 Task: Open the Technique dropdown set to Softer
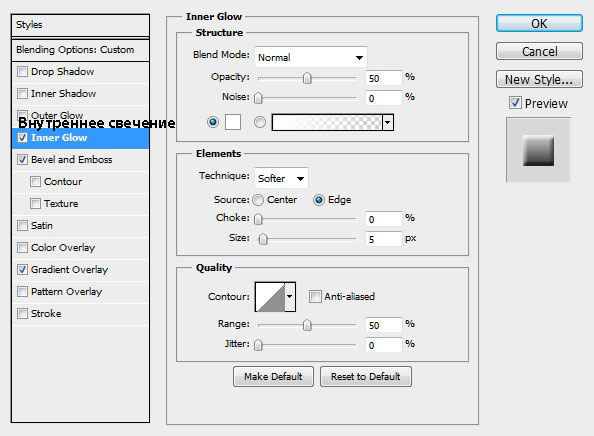tap(281, 178)
